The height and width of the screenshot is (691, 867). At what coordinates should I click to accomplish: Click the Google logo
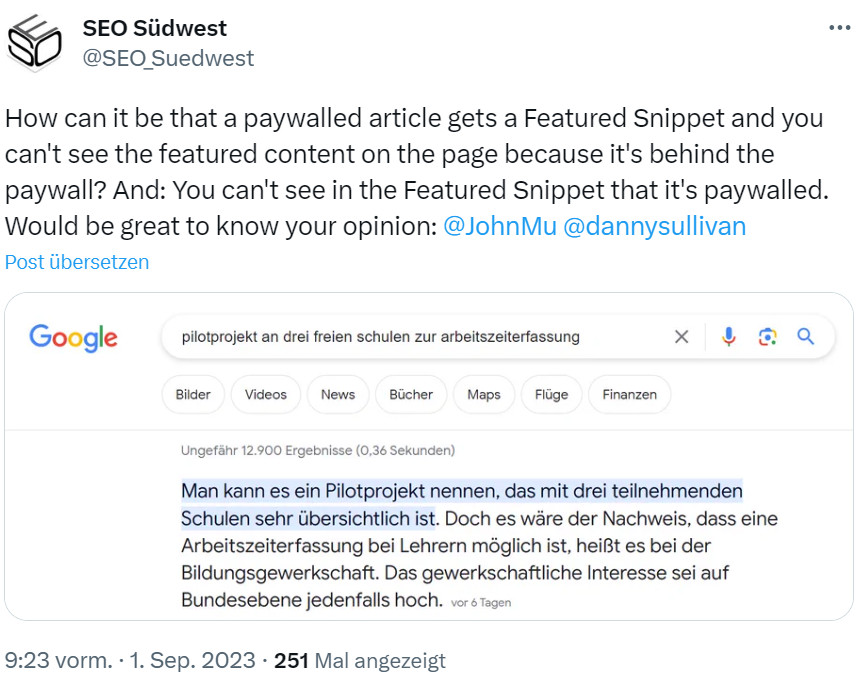click(x=72, y=338)
